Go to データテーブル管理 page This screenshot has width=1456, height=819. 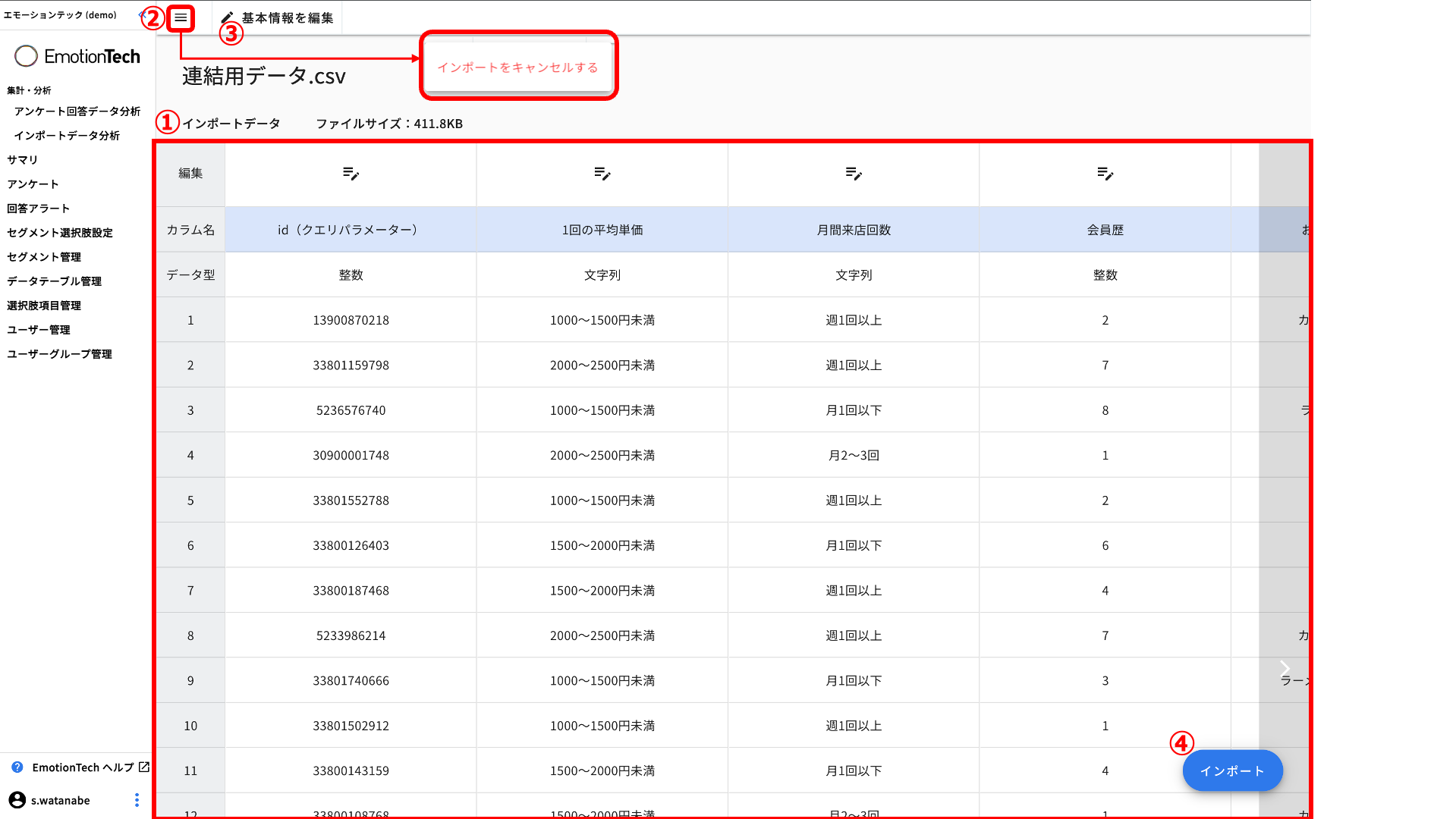point(54,281)
